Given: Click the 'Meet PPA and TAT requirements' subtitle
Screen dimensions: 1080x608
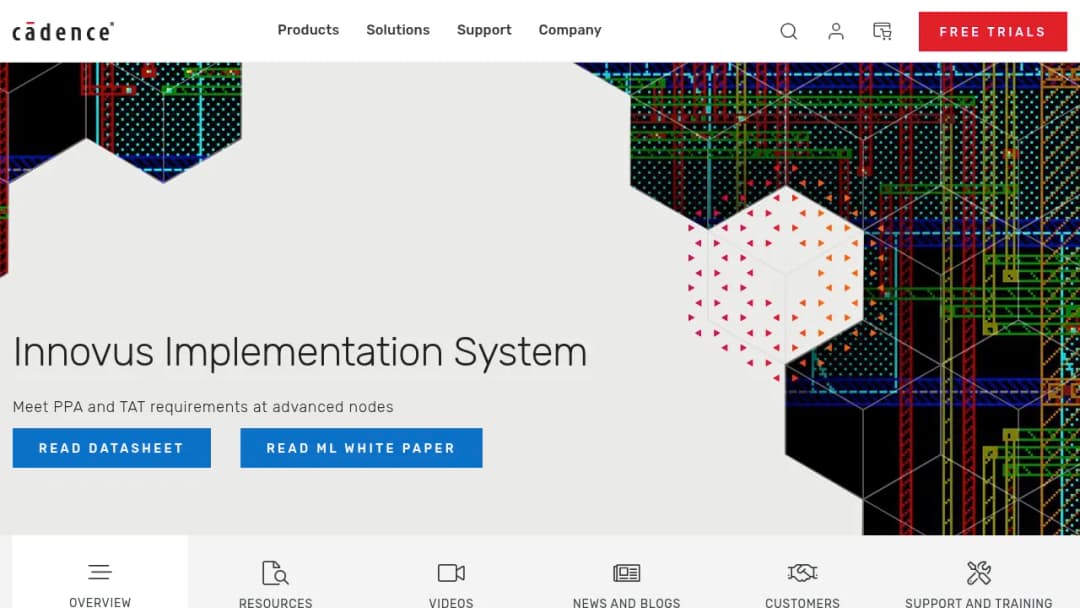Looking at the screenshot, I should pos(203,407).
